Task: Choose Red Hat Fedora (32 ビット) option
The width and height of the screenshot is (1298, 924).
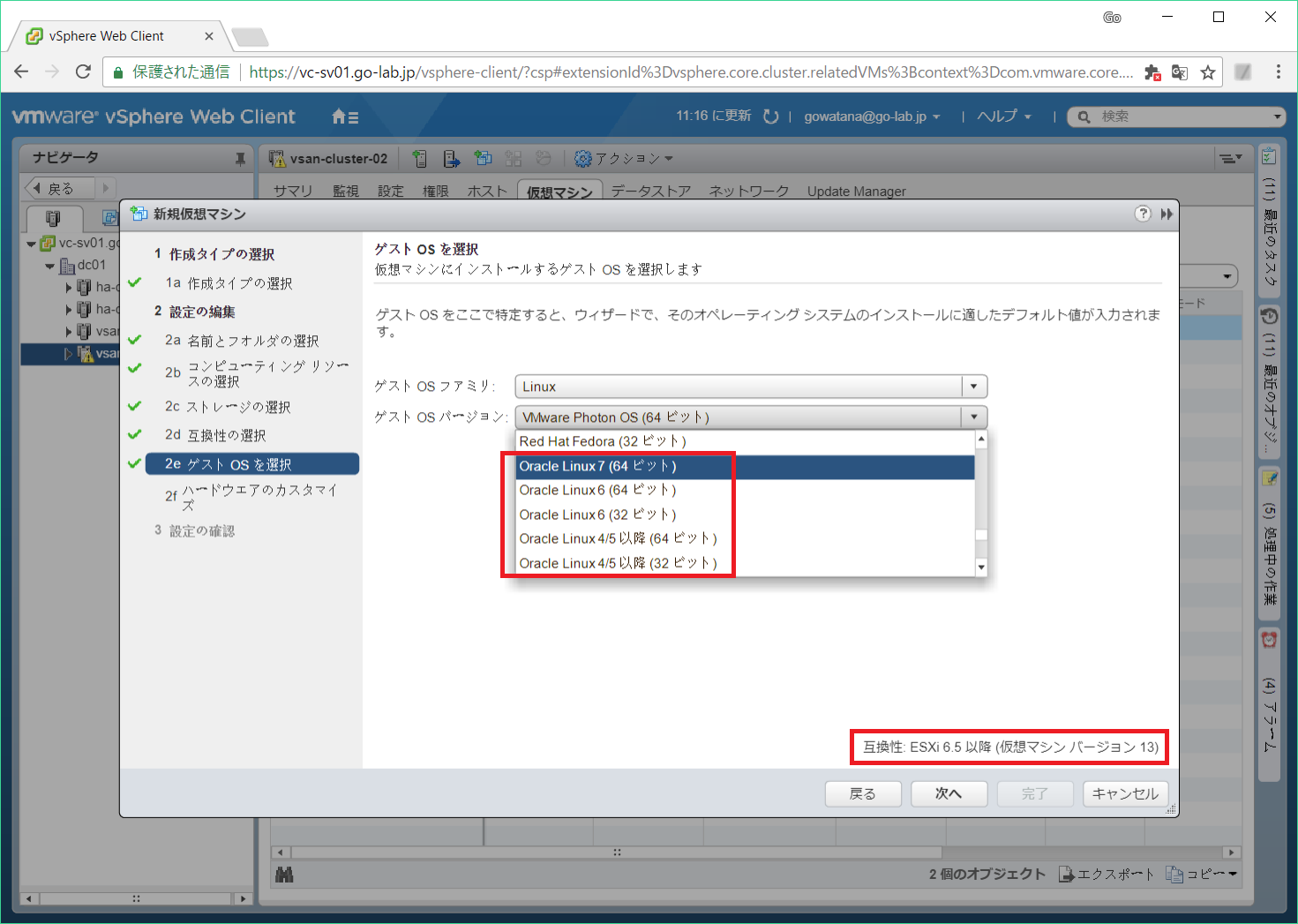Action: tap(746, 441)
